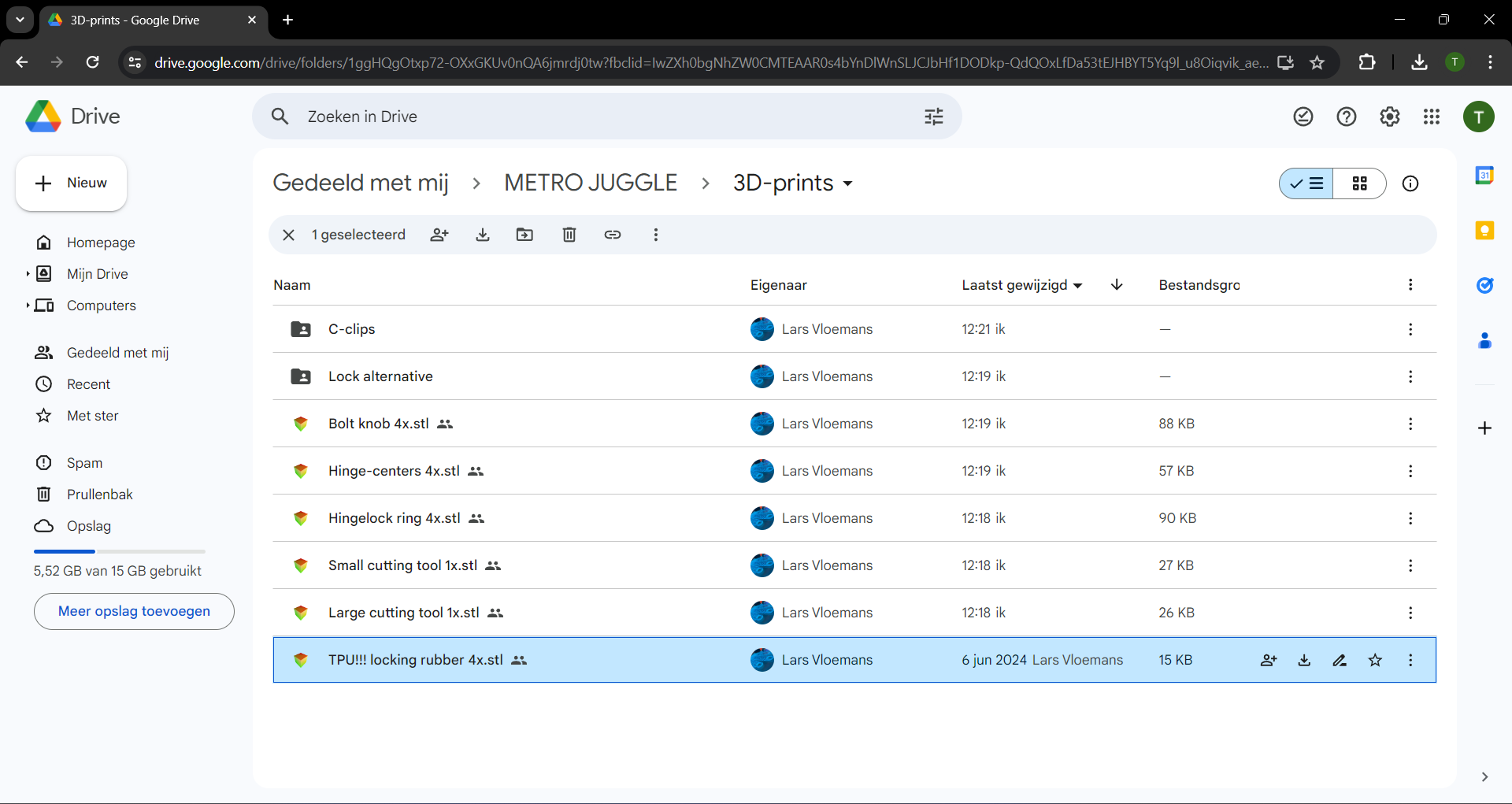Viewport: 1512px width, 804px height.
Task: Open more actions for C-clips folder
Action: pyautogui.click(x=1410, y=329)
